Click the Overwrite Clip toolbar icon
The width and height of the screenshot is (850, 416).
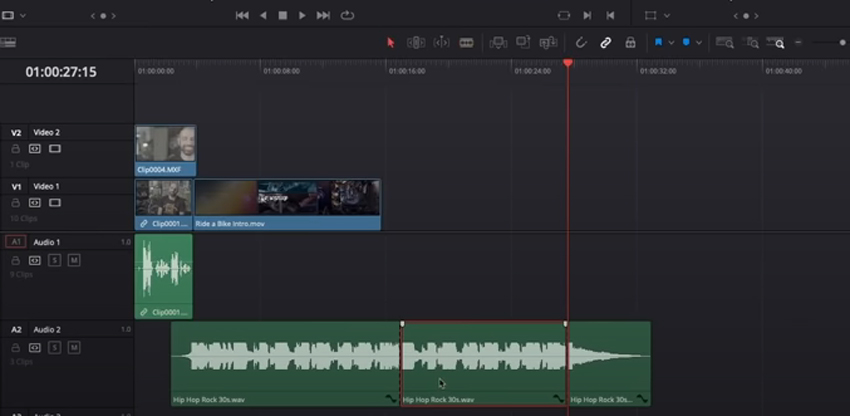(x=523, y=43)
